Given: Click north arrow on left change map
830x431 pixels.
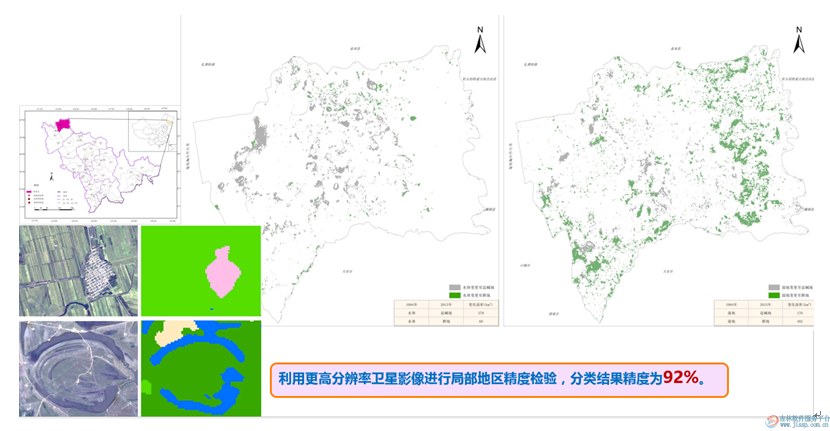Looking at the screenshot, I should (480, 40).
